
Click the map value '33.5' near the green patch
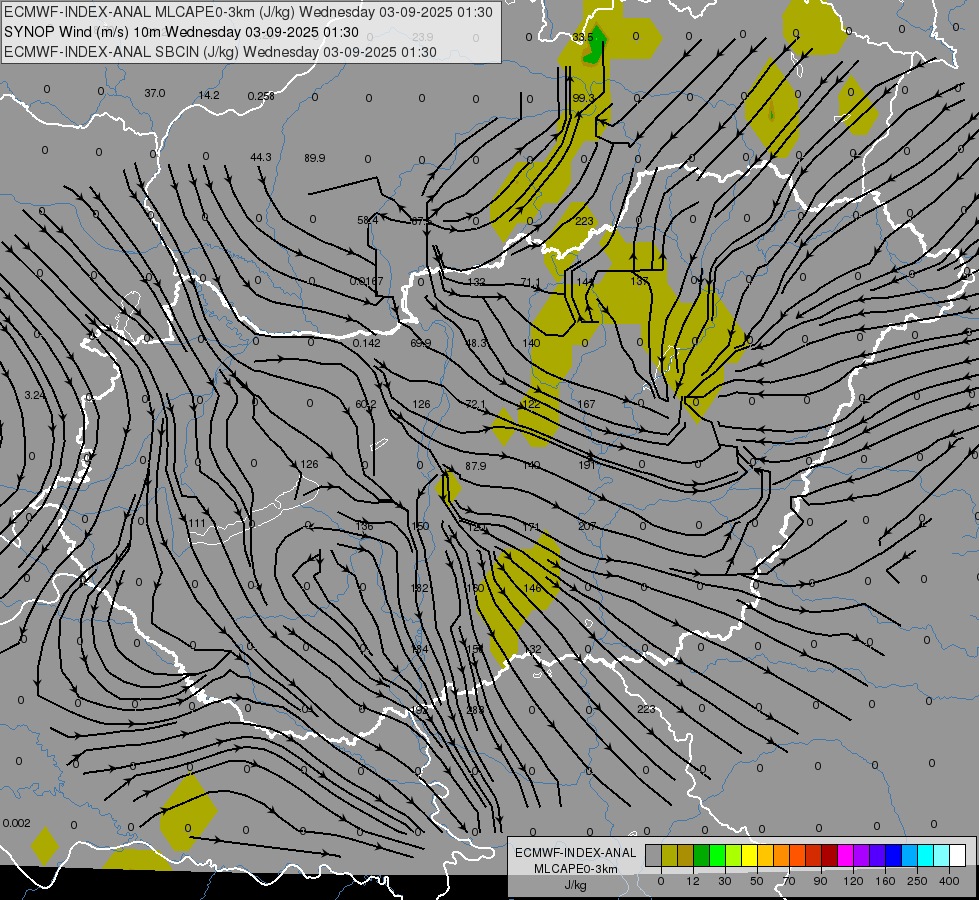(583, 37)
